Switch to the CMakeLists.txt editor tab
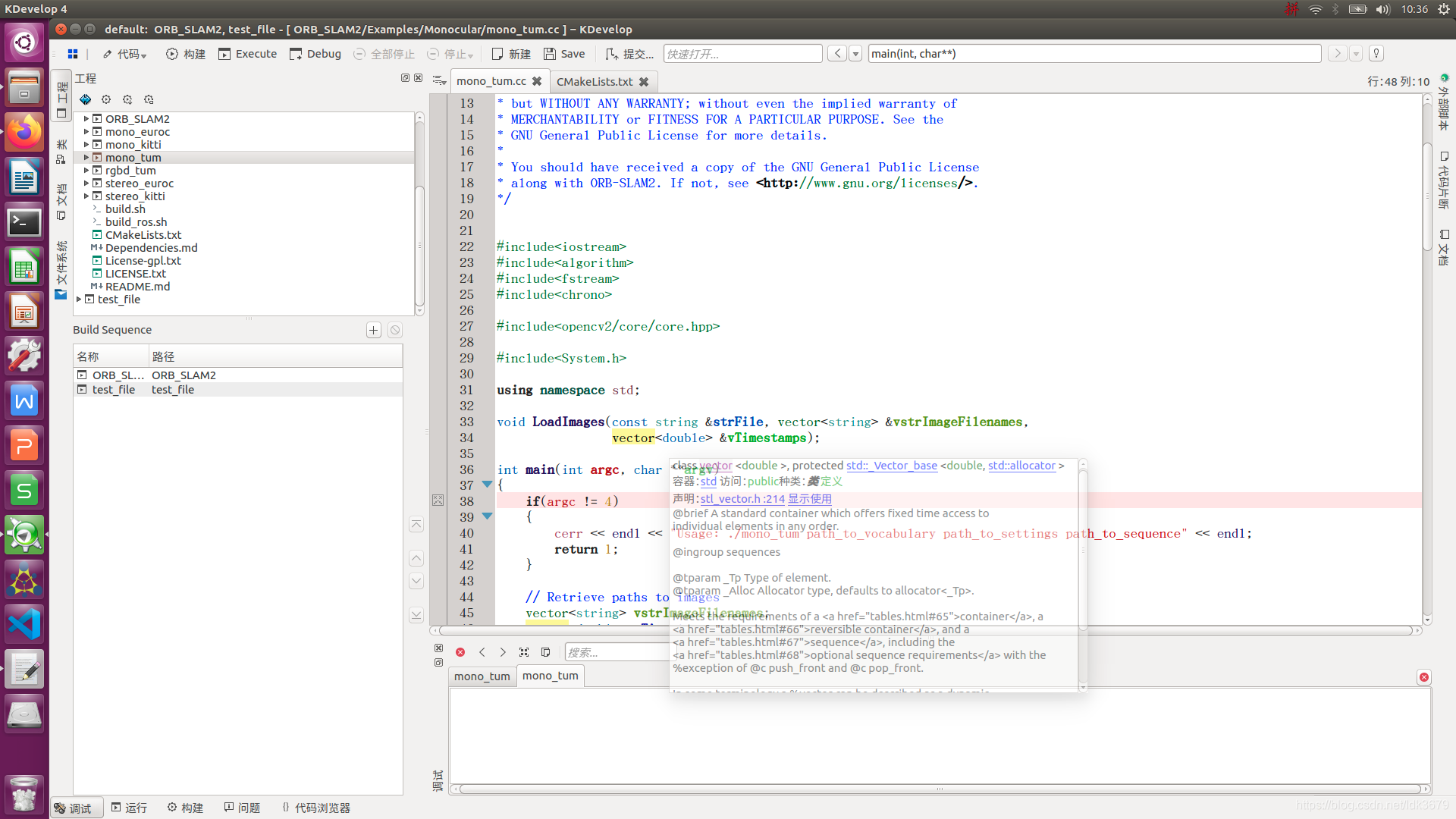The width and height of the screenshot is (1456, 819). click(595, 81)
